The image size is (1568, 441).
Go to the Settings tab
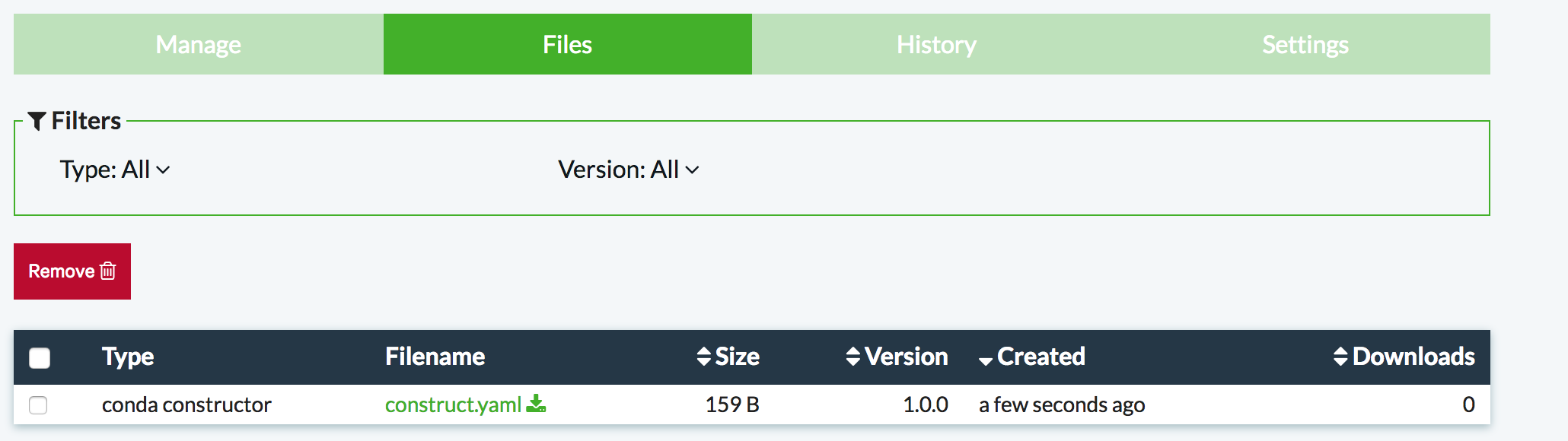(1305, 44)
